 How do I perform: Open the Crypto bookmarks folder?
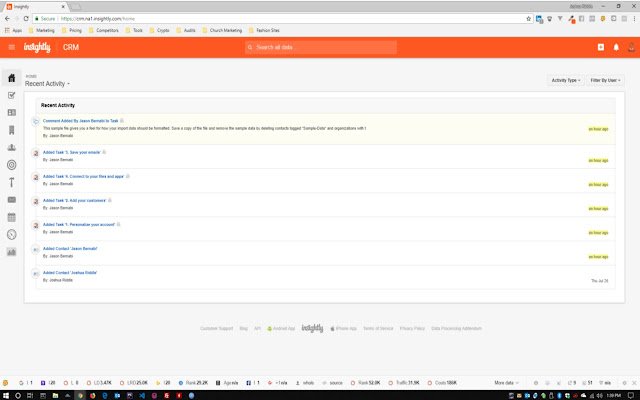[x=160, y=30]
